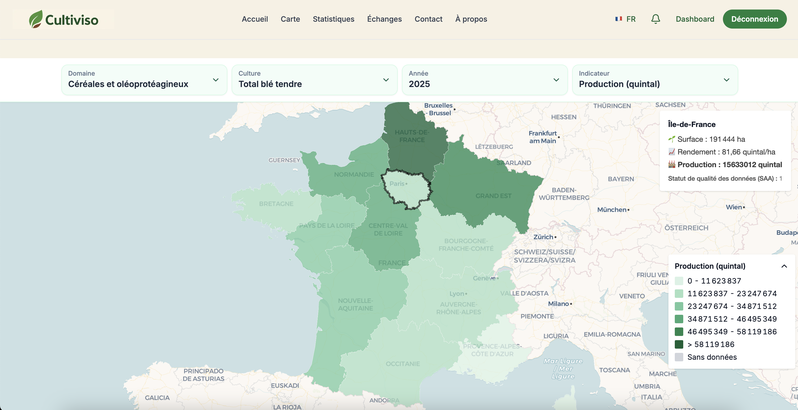Viewport: 798px width, 410px height.
Task: Open notifications bell icon
Action: tap(656, 19)
